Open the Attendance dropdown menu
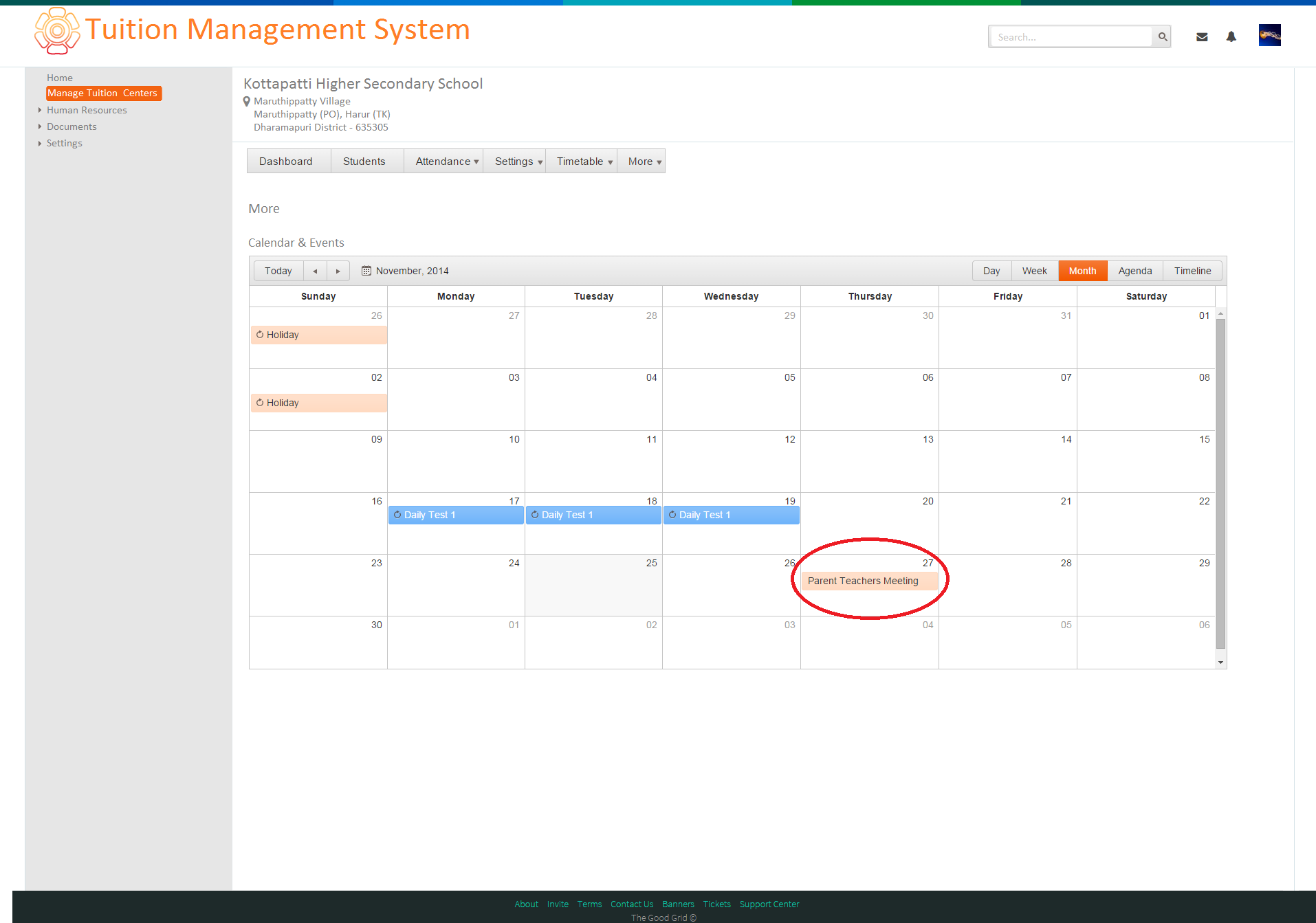The image size is (1316, 923). click(x=443, y=161)
